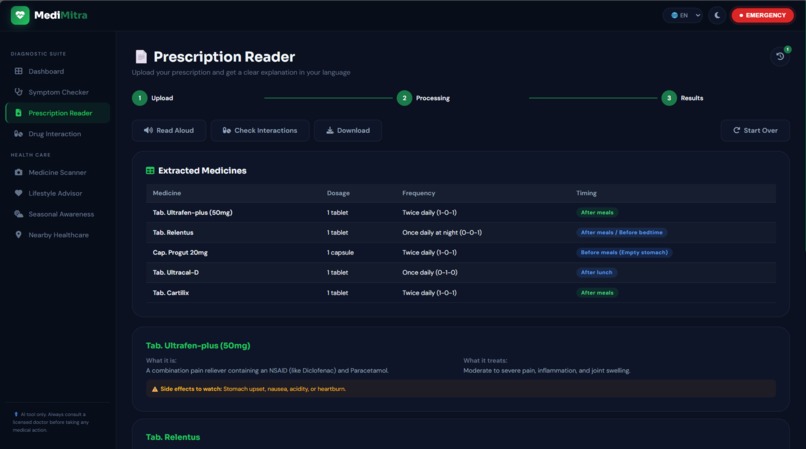
Task: Click the Start Over button
Action: point(755,131)
